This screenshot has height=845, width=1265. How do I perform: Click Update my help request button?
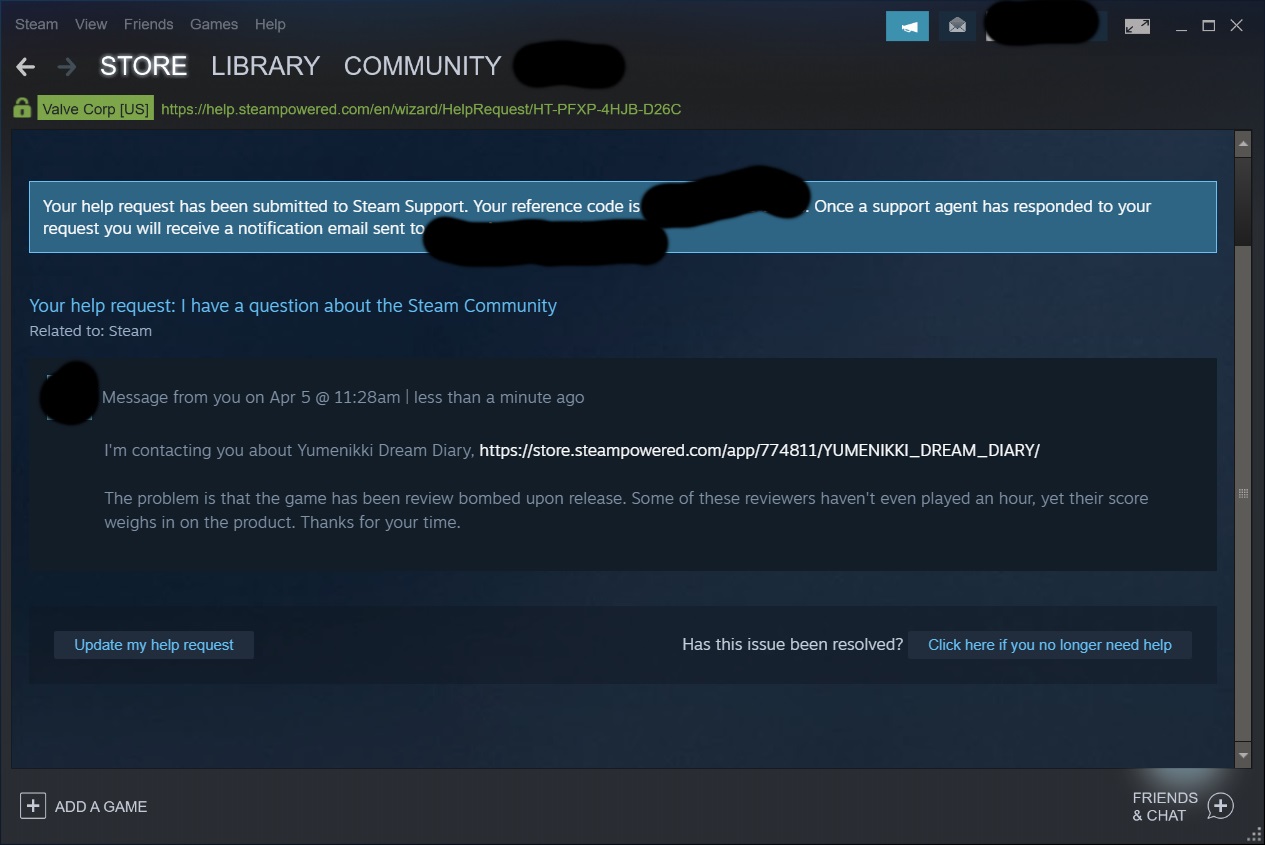pos(154,645)
